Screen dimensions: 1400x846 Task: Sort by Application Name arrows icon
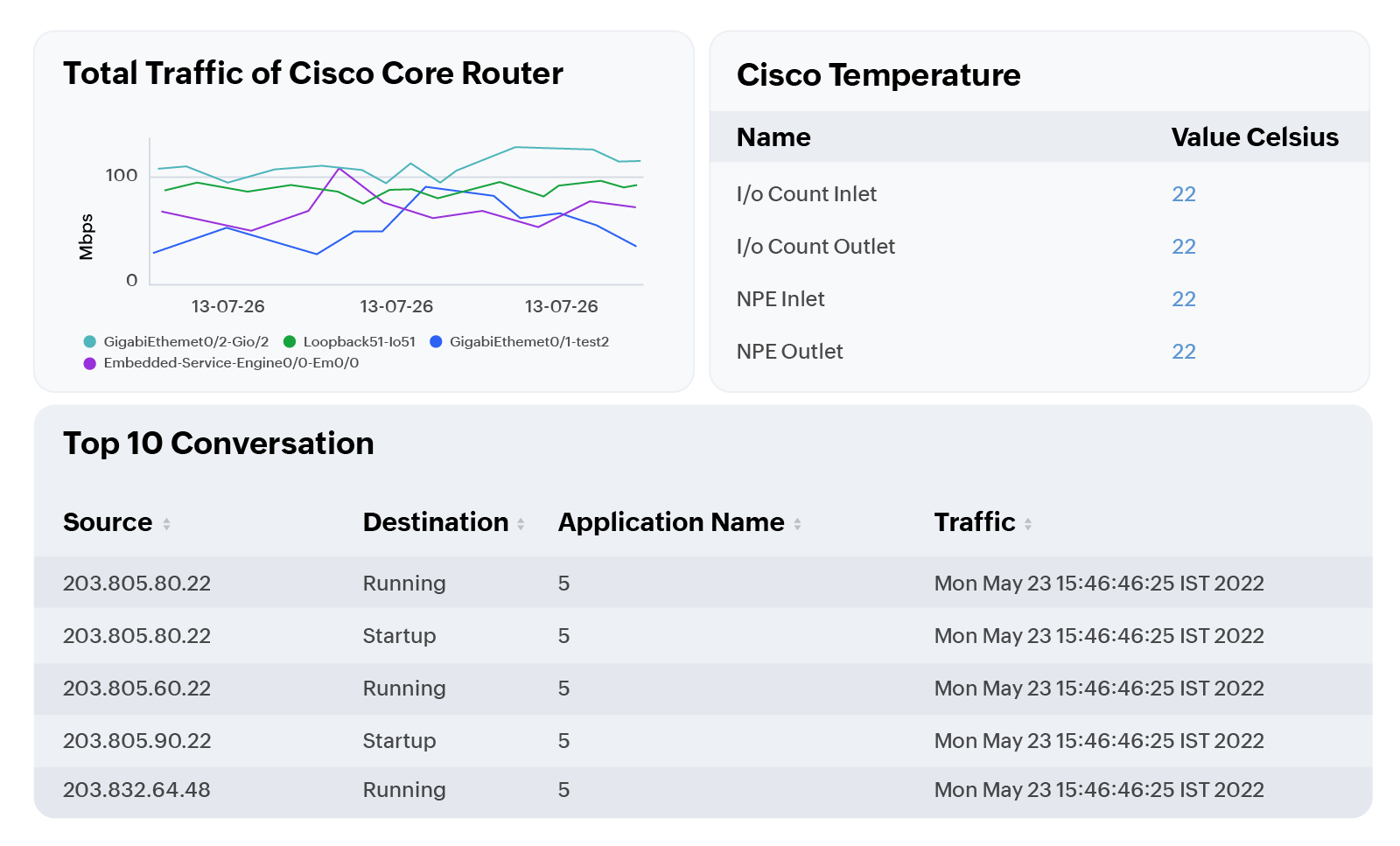(x=797, y=524)
